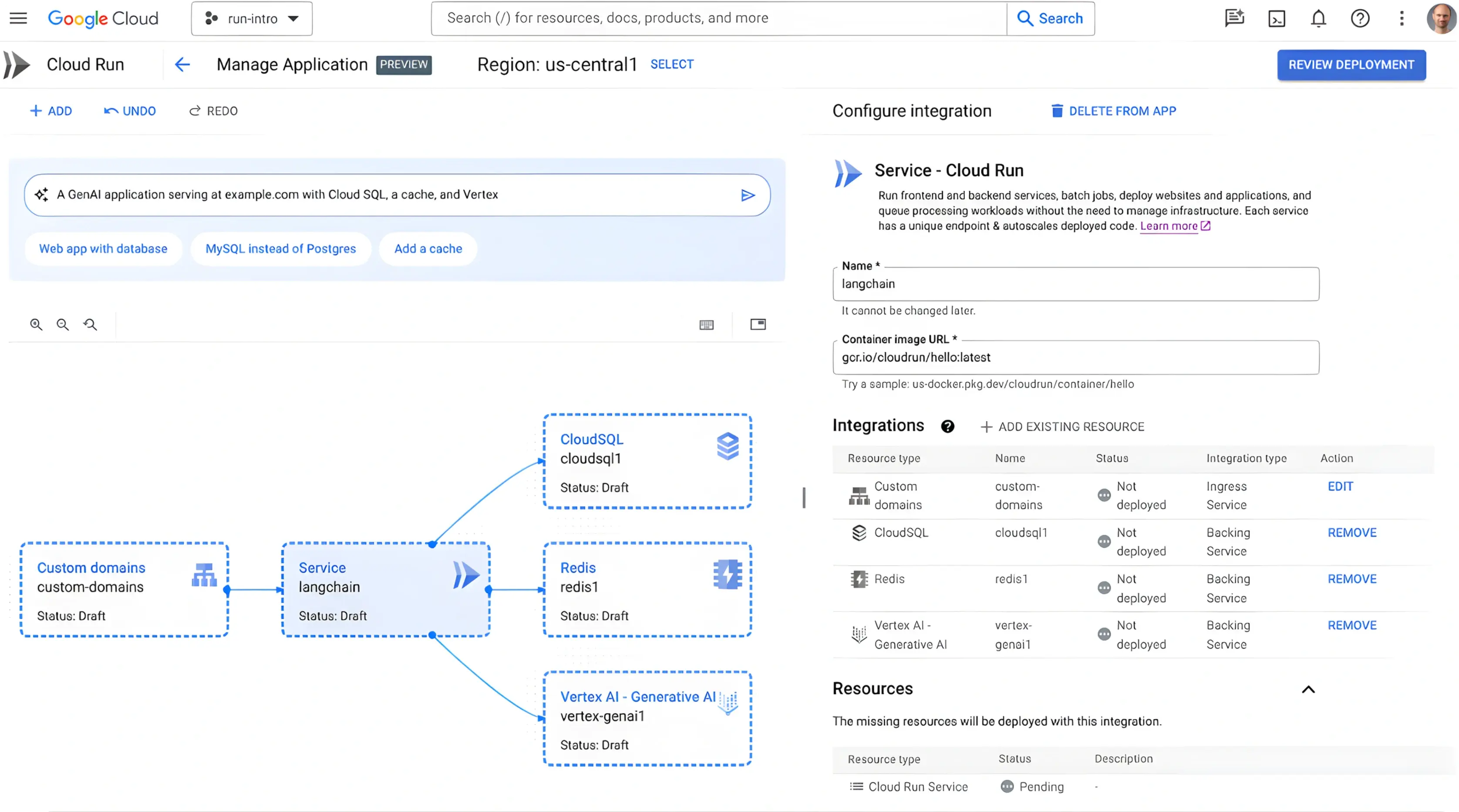Open the run-intro project selector
The width and height of the screenshot is (1459, 812).
coord(252,18)
